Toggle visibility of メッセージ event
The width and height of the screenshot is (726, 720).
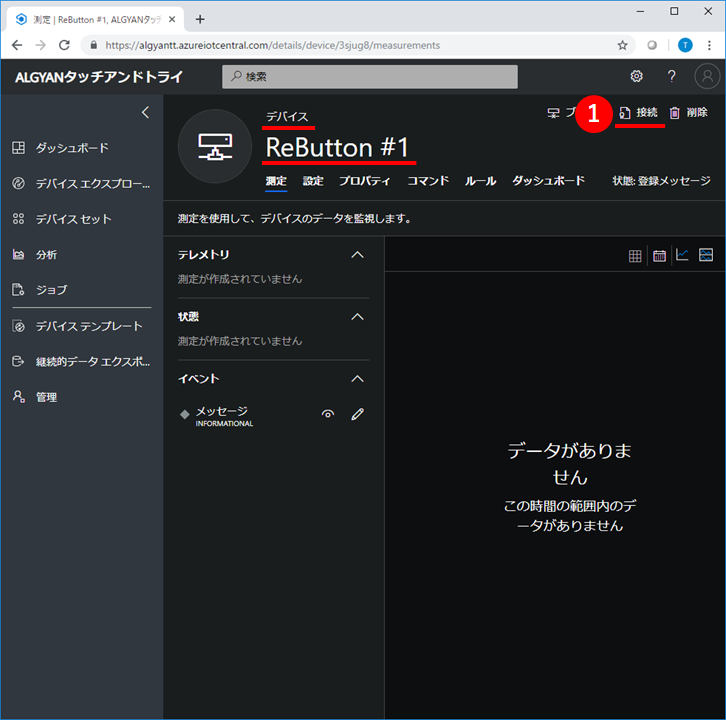point(328,414)
